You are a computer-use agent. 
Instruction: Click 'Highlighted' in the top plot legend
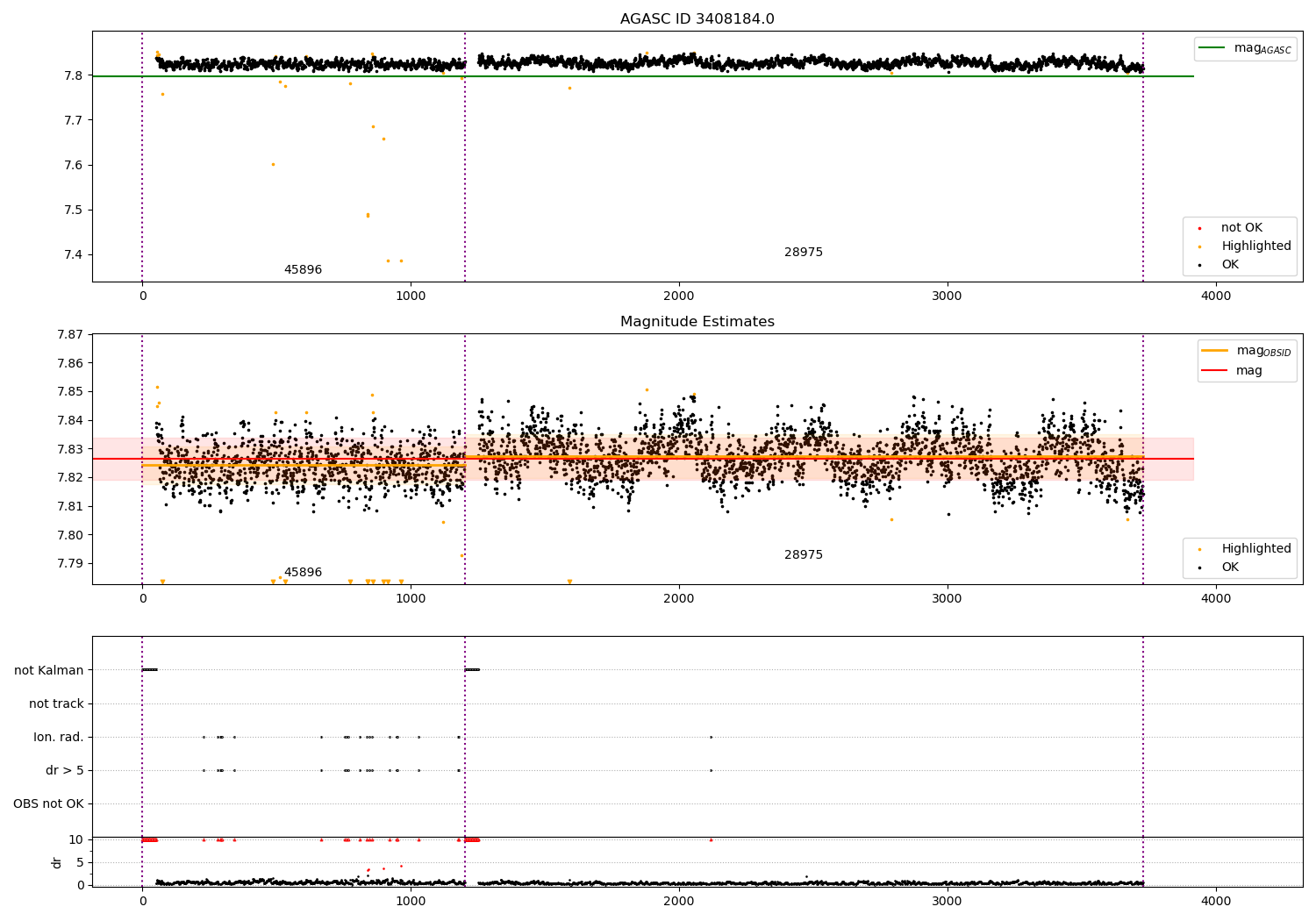(x=1255, y=246)
